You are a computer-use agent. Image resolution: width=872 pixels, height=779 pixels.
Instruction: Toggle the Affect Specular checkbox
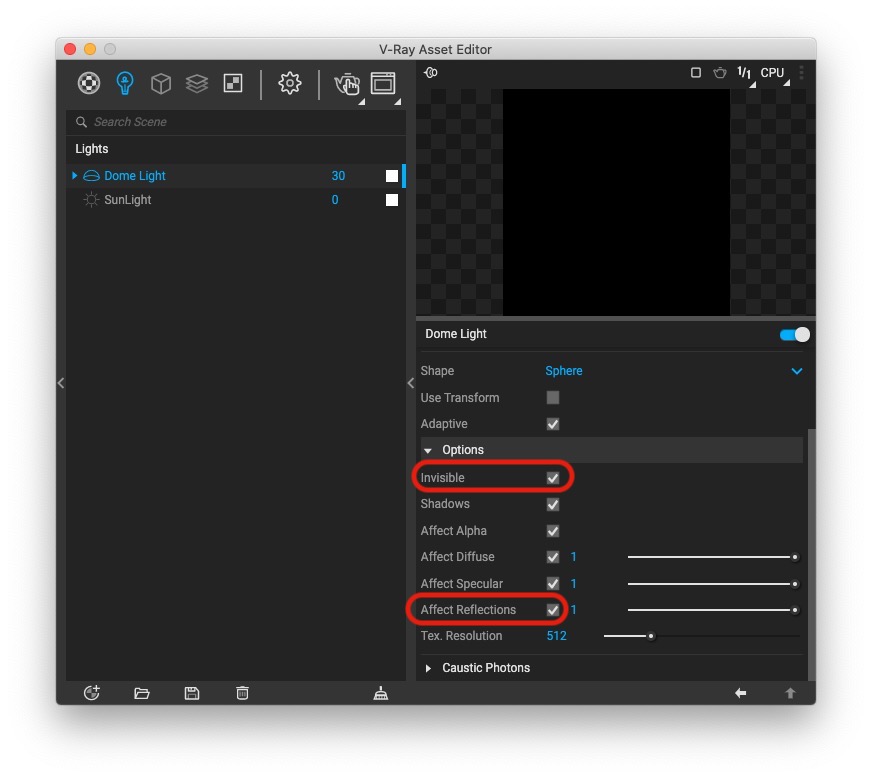click(x=553, y=583)
